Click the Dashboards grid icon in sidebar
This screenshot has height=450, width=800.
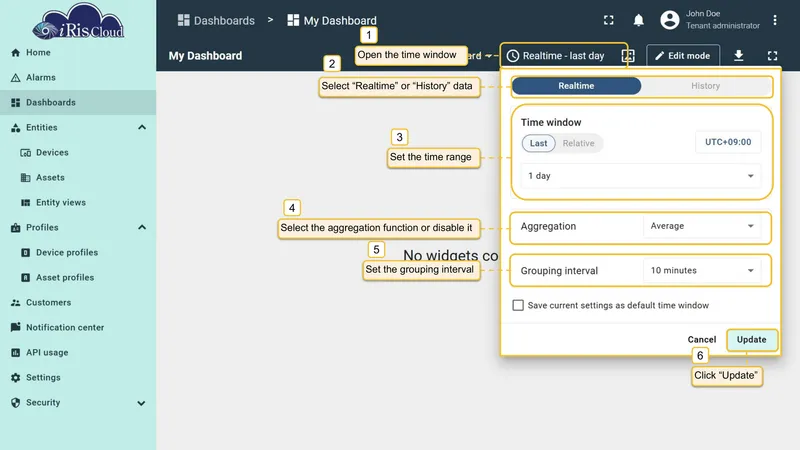pos(16,103)
